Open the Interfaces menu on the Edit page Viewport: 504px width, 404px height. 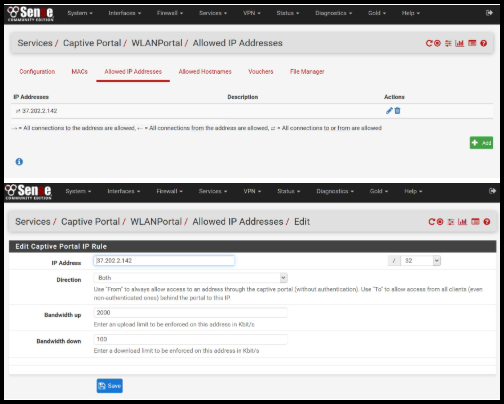(124, 191)
